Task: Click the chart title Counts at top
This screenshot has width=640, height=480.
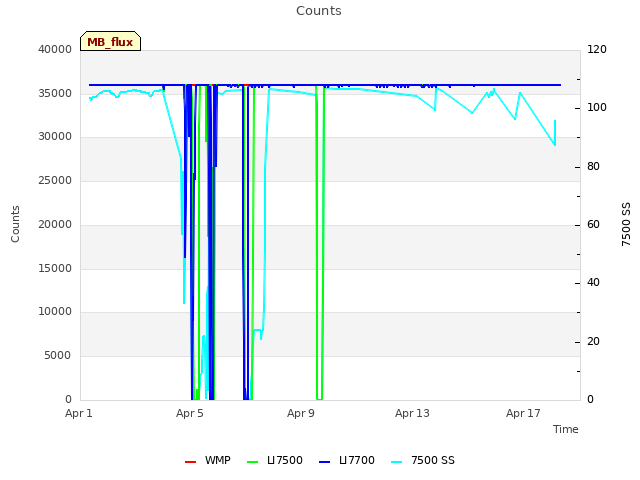Action: coord(319,11)
